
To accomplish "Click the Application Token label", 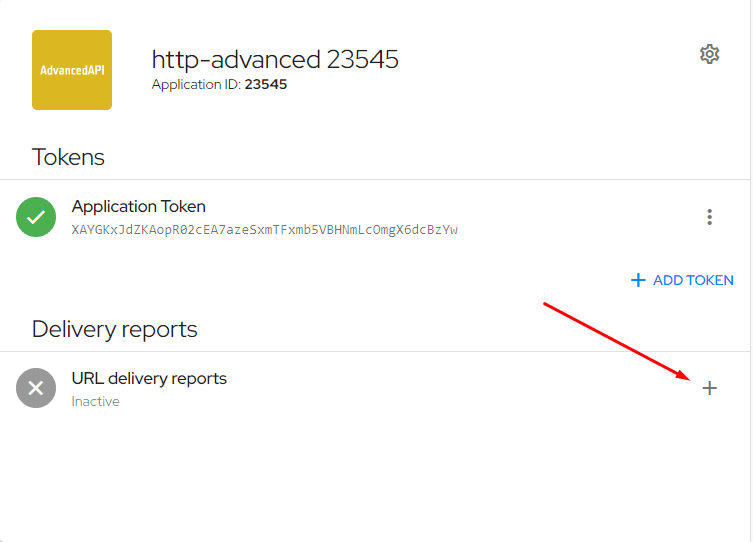I will click(139, 206).
